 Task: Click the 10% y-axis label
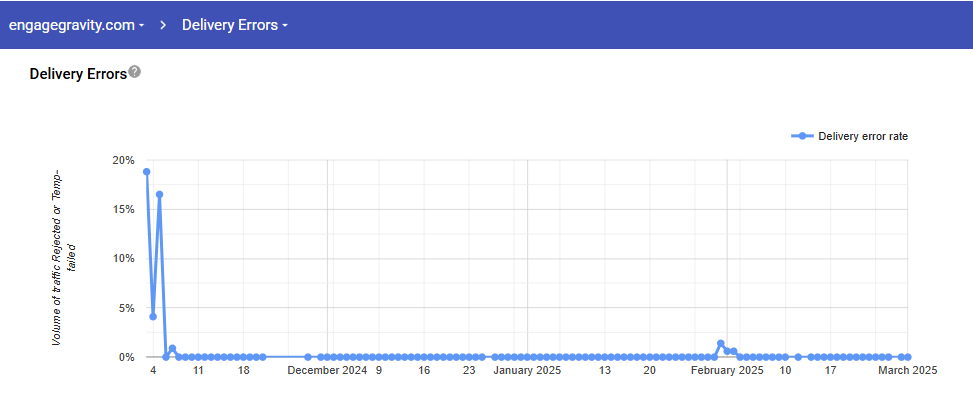click(123, 258)
